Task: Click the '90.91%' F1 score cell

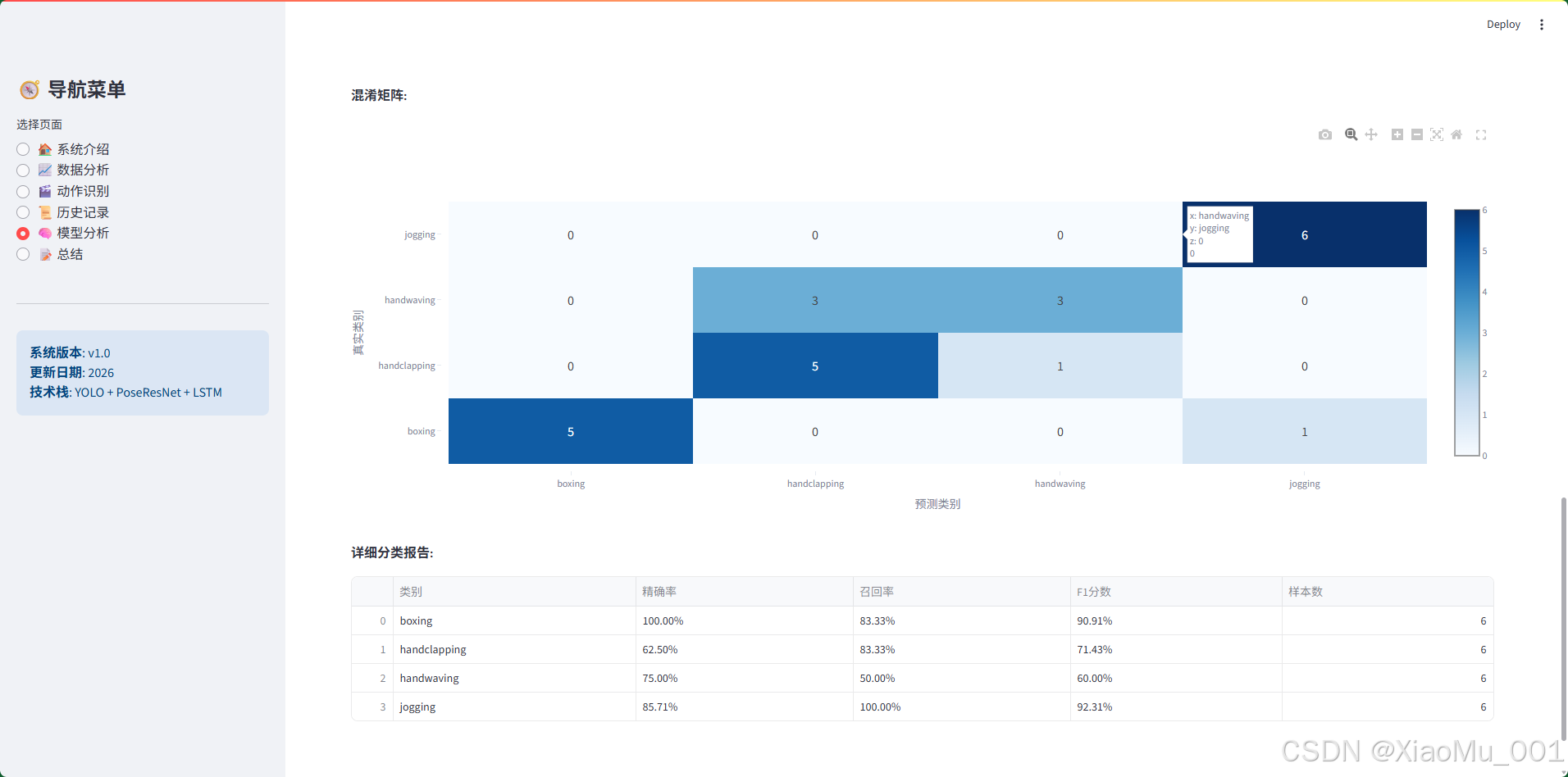Action: pos(1176,620)
